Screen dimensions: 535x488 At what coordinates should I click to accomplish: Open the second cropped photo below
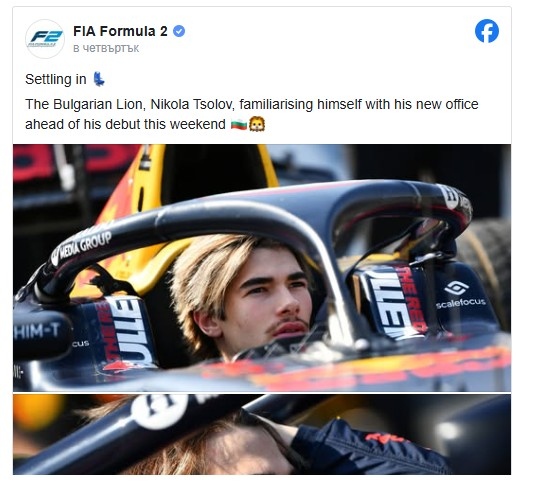(x=262, y=434)
